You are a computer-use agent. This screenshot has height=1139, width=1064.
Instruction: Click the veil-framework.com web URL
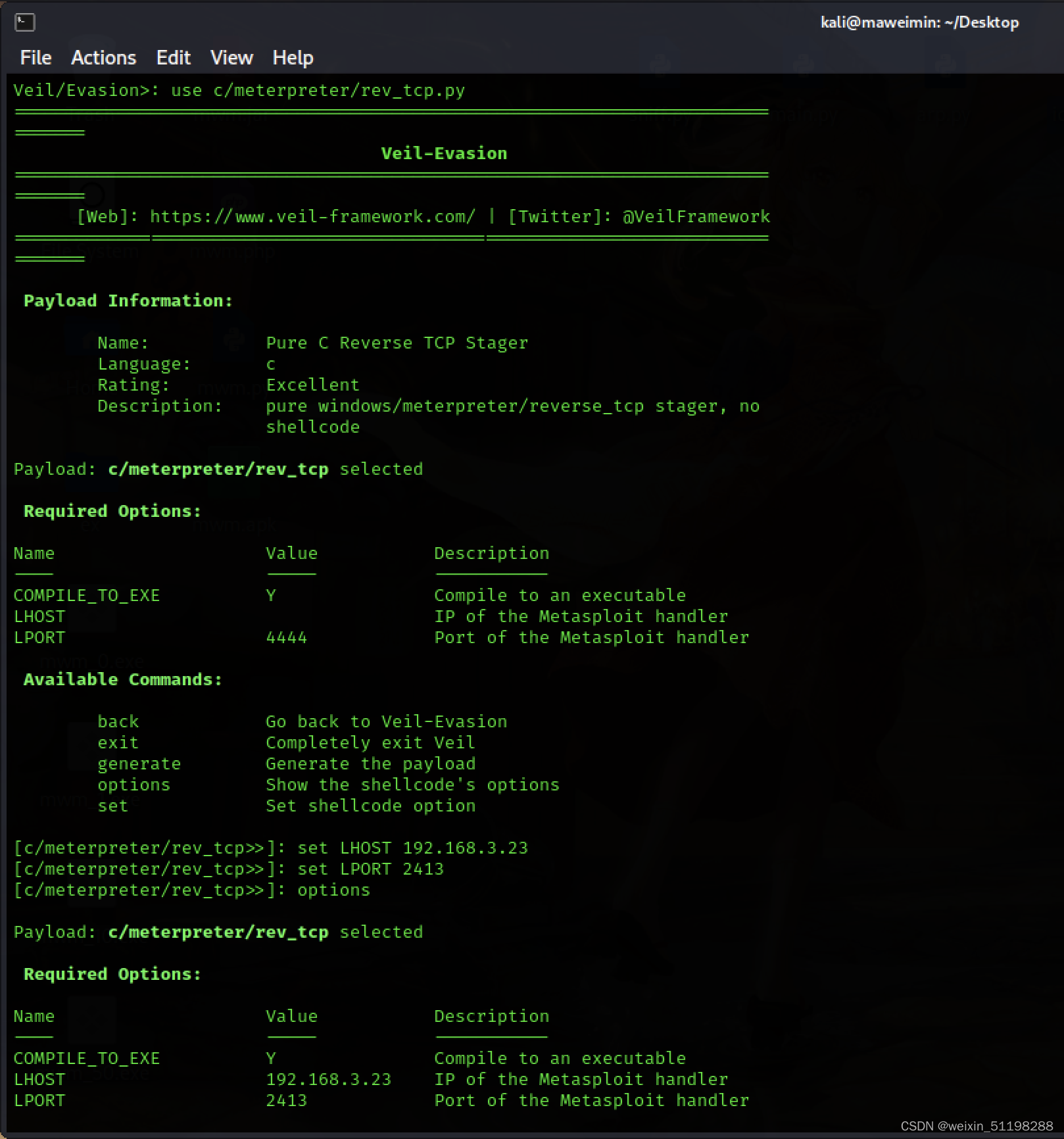pyautogui.click(x=312, y=216)
